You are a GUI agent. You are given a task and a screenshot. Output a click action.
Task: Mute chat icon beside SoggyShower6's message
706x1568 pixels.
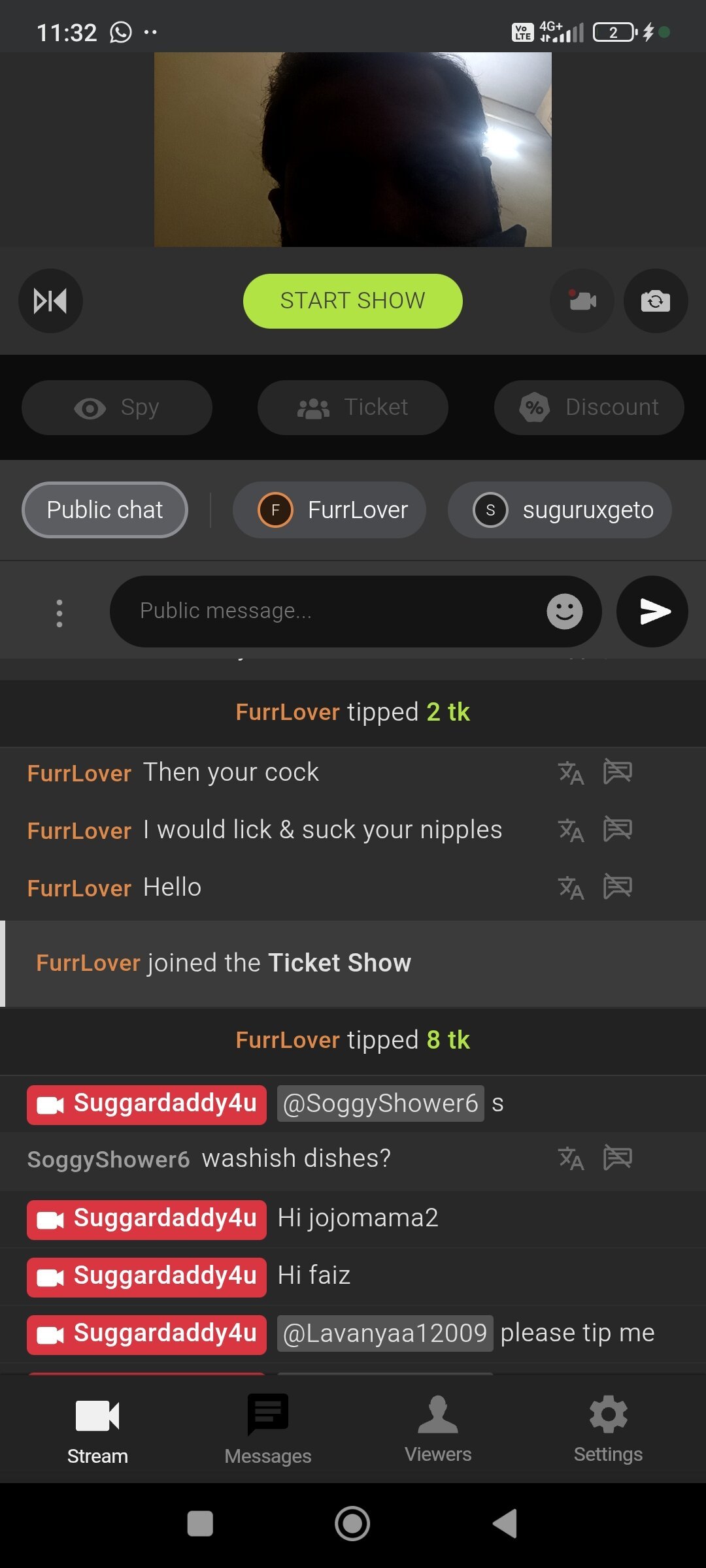click(617, 1158)
